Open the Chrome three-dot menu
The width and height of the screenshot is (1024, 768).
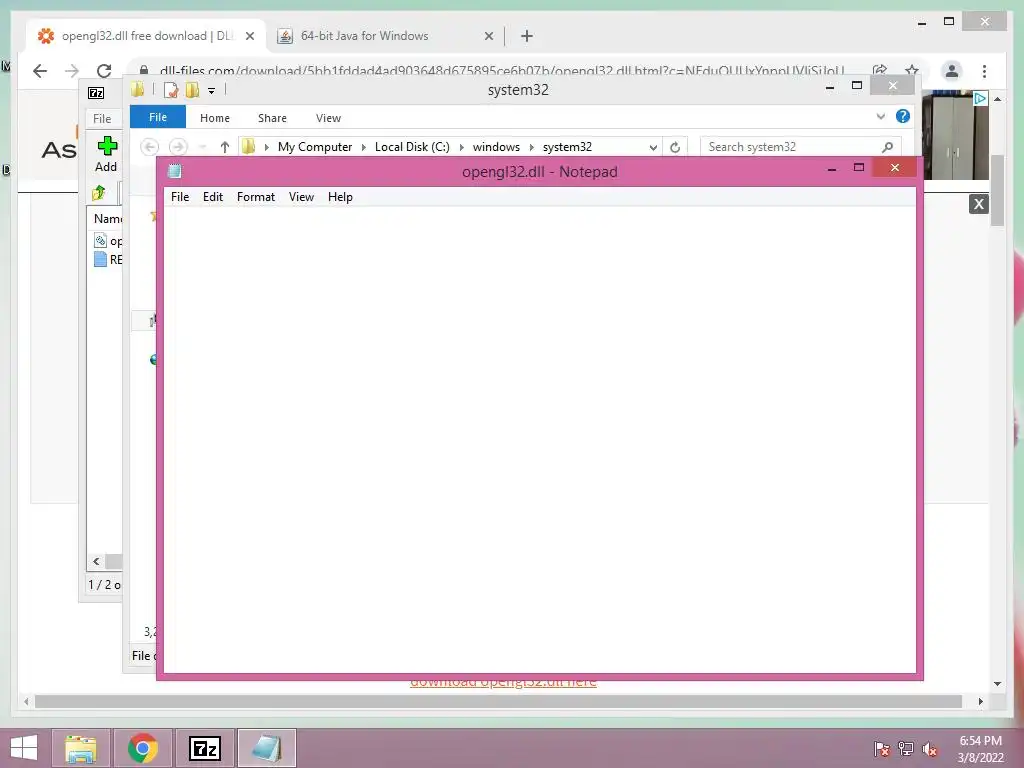click(984, 71)
